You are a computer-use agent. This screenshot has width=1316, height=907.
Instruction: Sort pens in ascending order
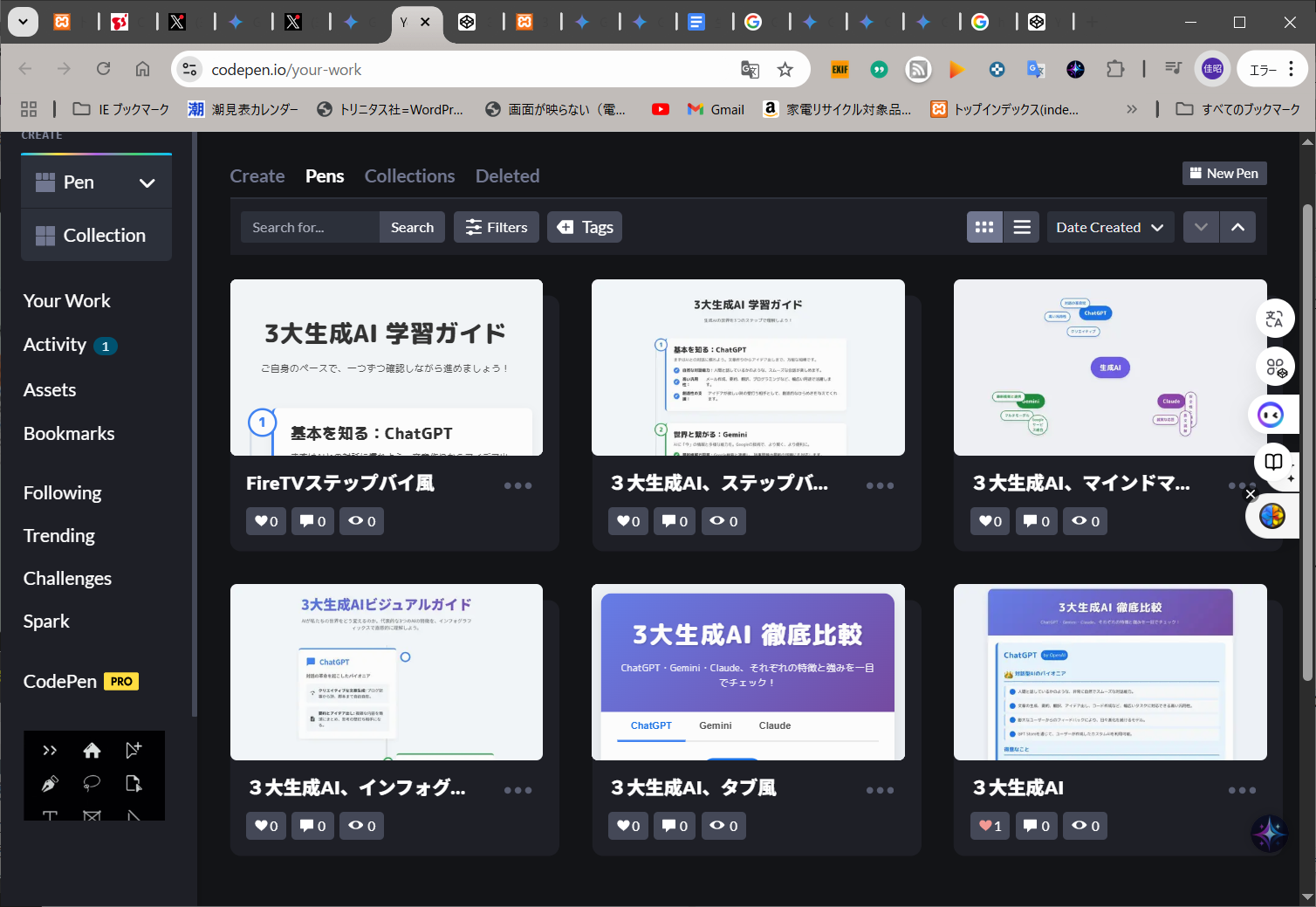point(1237,227)
